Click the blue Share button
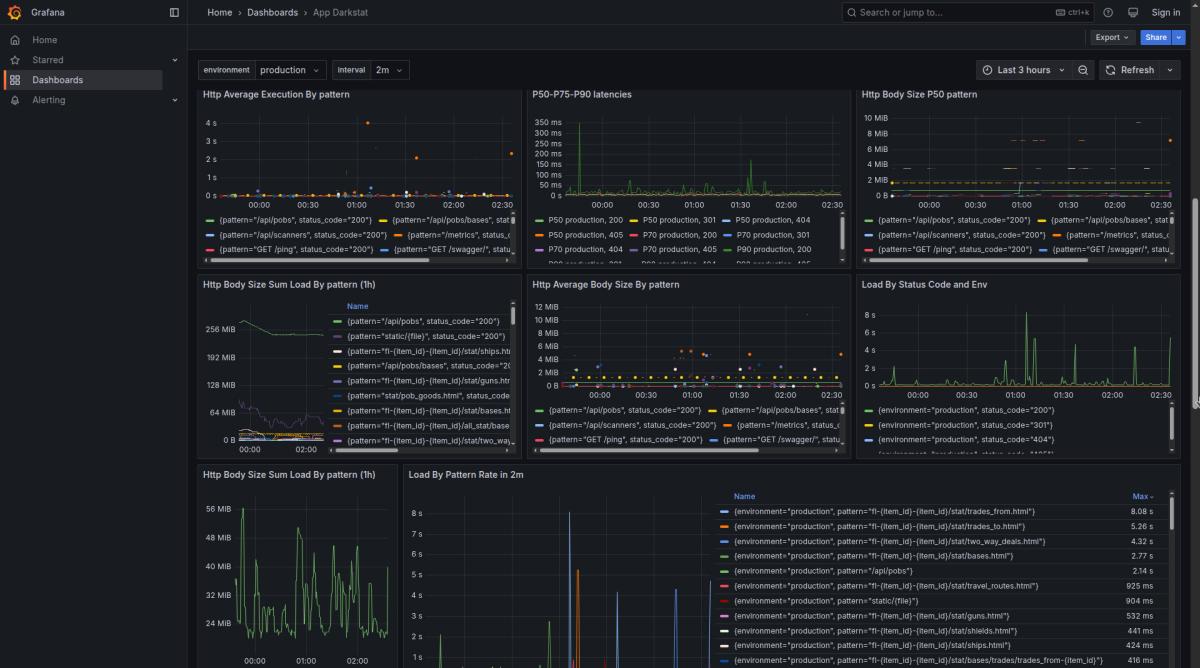 click(x=1156, y=37)
